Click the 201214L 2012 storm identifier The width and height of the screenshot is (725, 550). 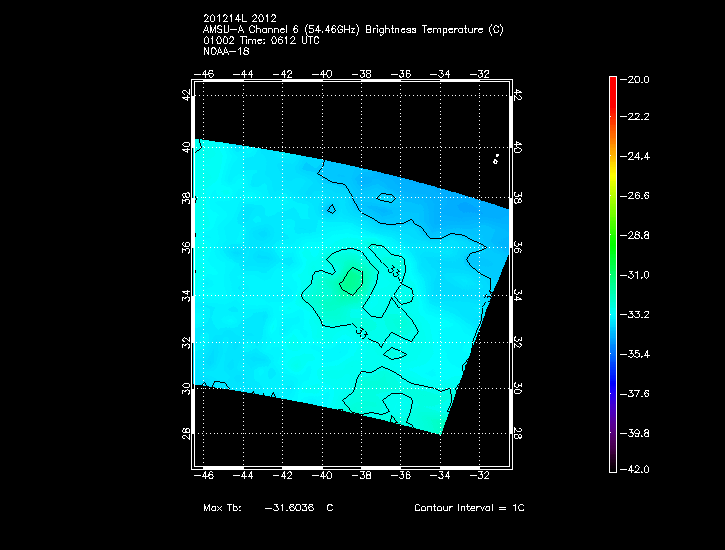[239, 20]
